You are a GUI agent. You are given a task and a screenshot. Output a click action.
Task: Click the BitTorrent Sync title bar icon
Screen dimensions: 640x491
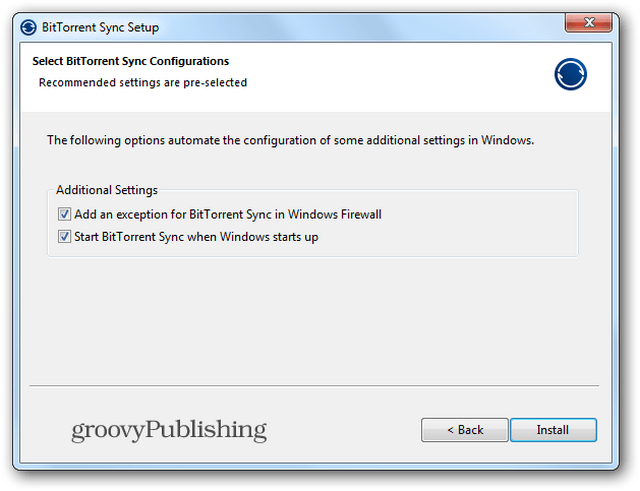coord(29,27)
